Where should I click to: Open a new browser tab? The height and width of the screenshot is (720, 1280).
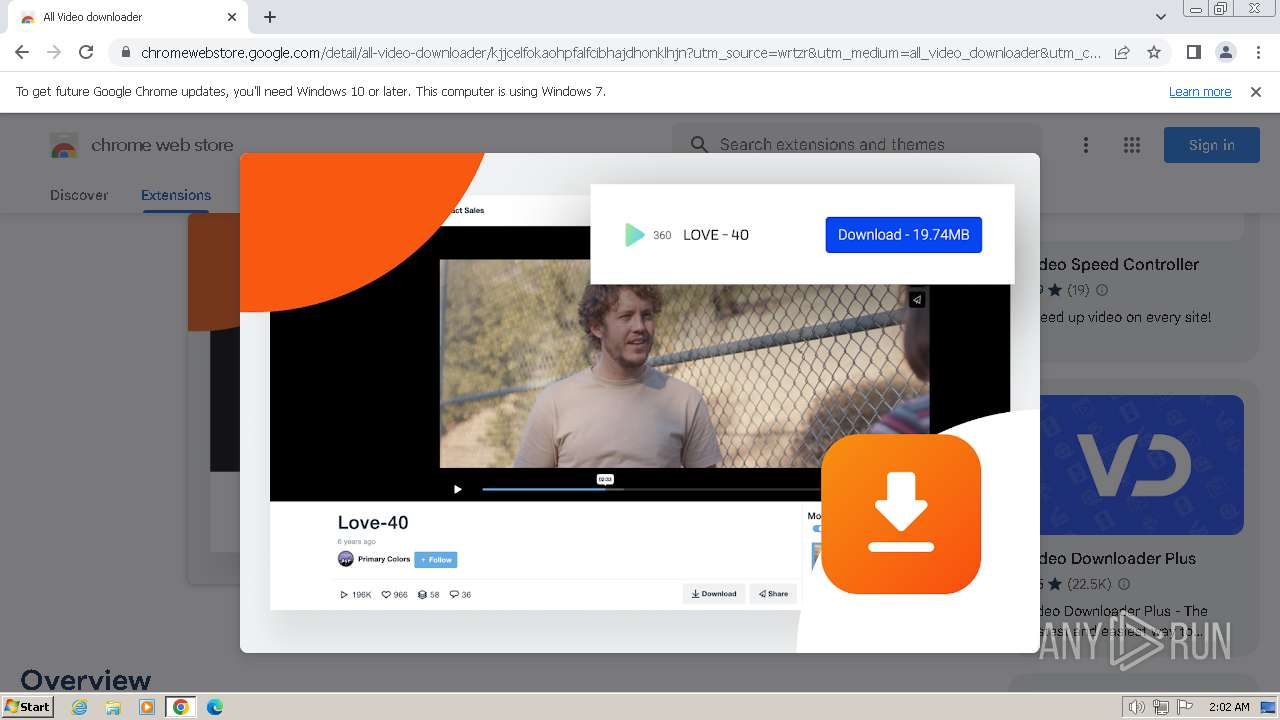pos(270,17)
